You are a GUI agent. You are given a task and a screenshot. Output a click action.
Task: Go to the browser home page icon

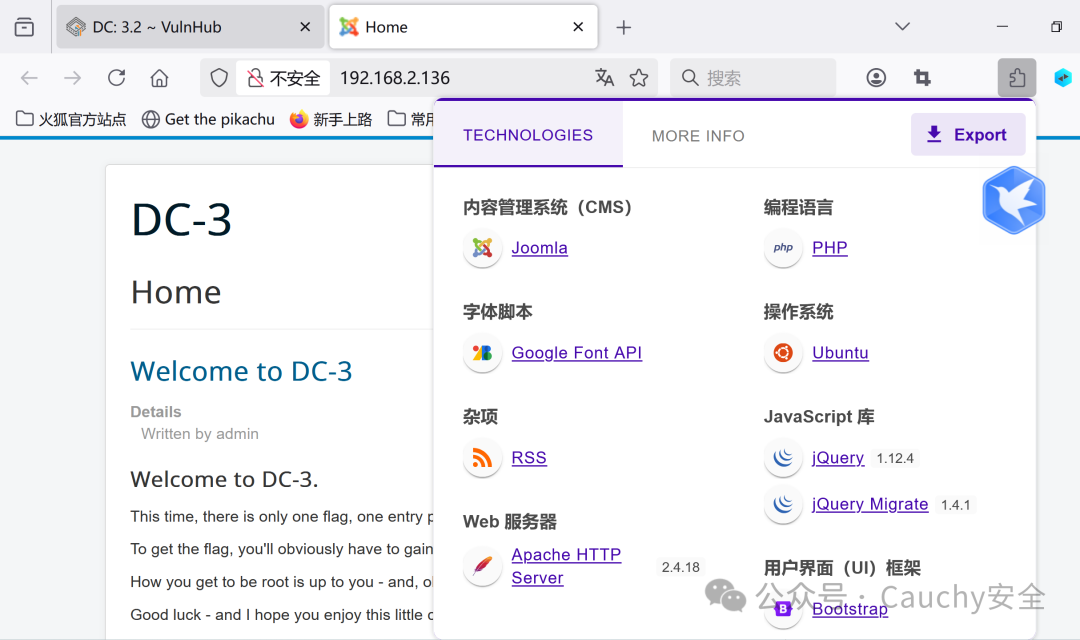[159, 78]
